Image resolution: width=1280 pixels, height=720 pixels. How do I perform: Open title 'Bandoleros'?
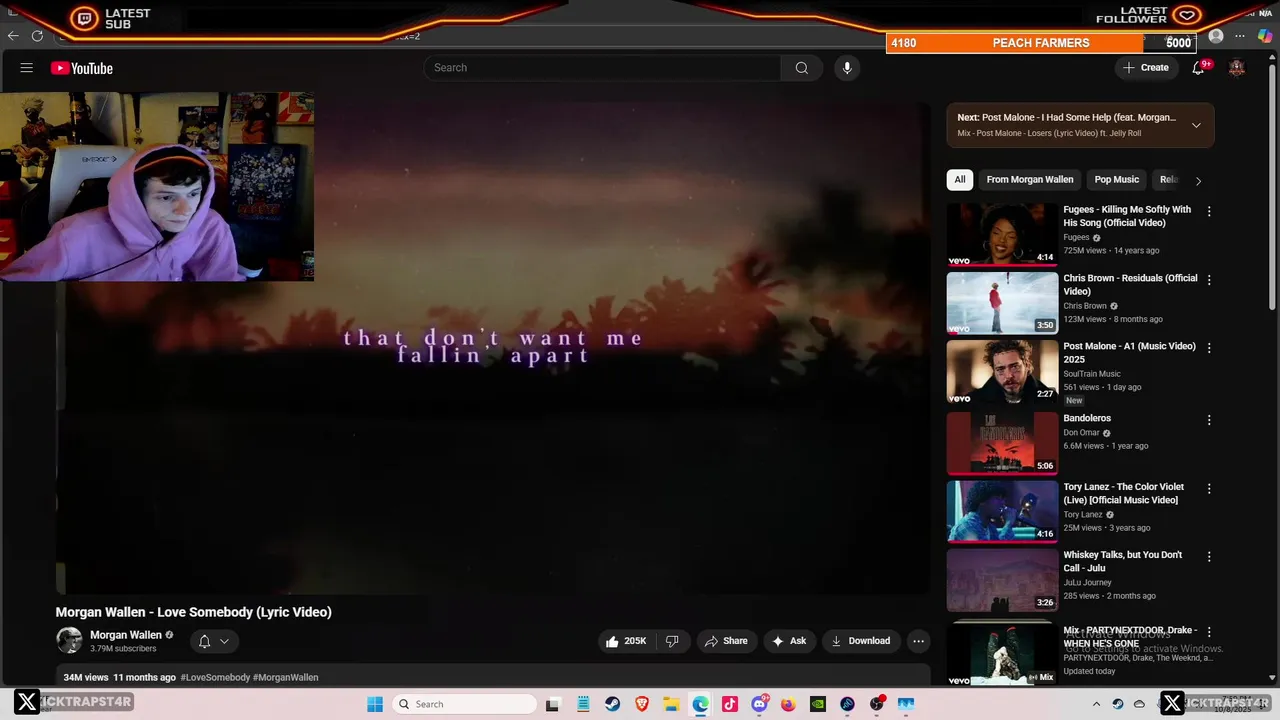click(x=1087, y=418)
